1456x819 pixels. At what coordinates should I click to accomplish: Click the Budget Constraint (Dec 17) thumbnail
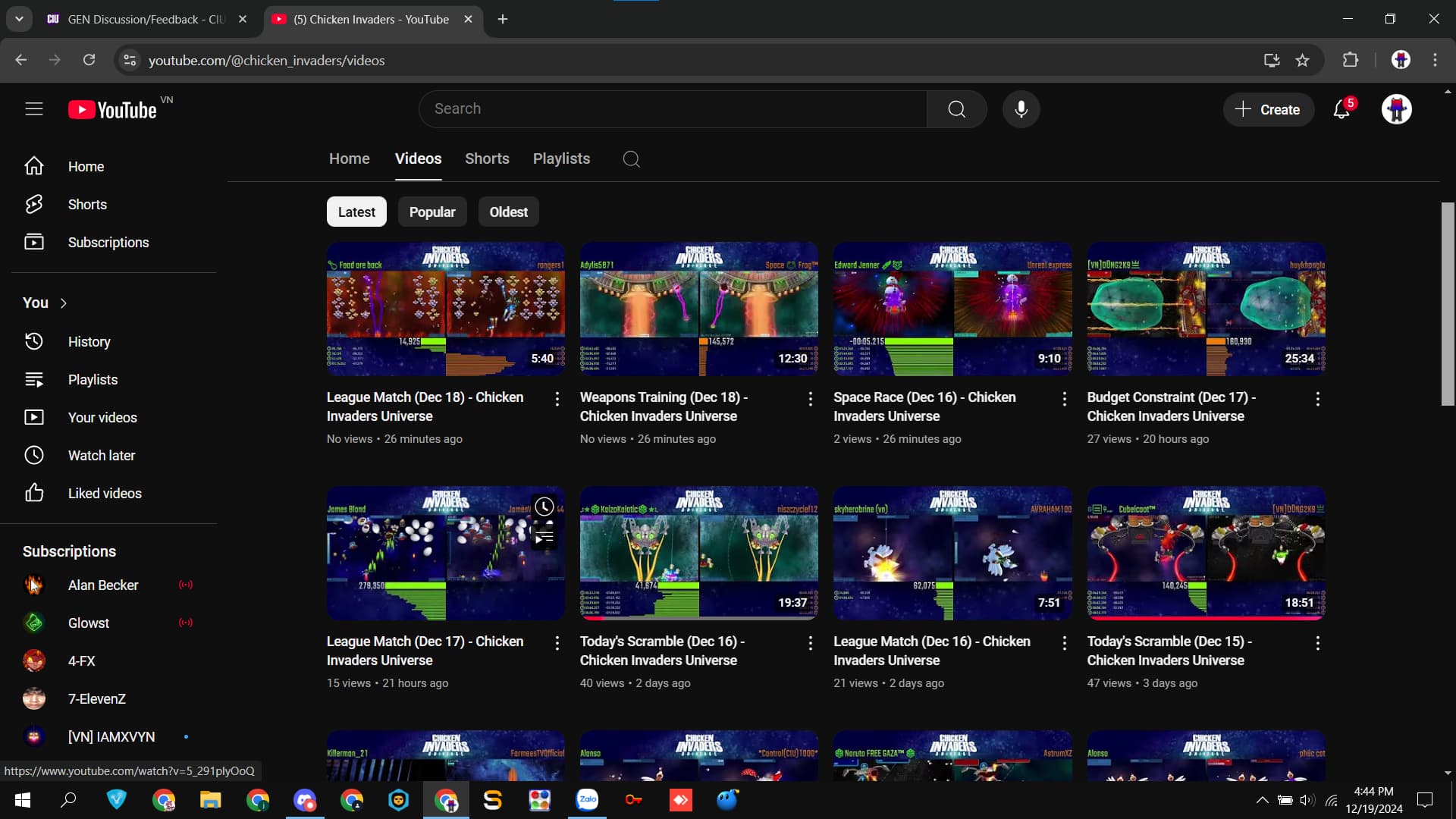pyautogui.click(x=1206, y=309)
